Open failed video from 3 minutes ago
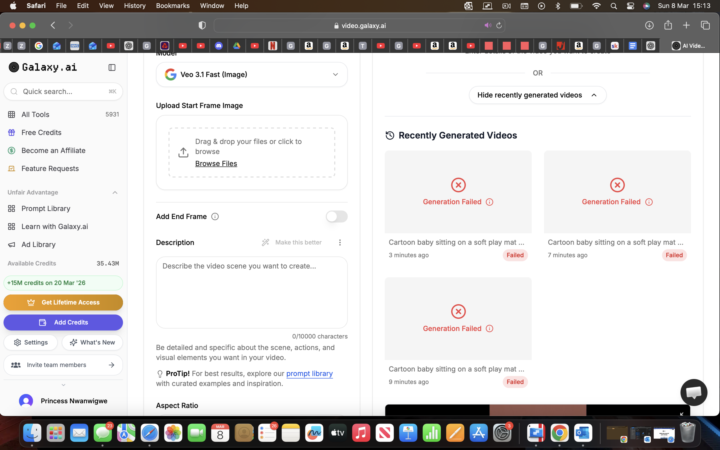Image resolution: width=720 pixels, height=450 pixels. (x=458, y=192)
